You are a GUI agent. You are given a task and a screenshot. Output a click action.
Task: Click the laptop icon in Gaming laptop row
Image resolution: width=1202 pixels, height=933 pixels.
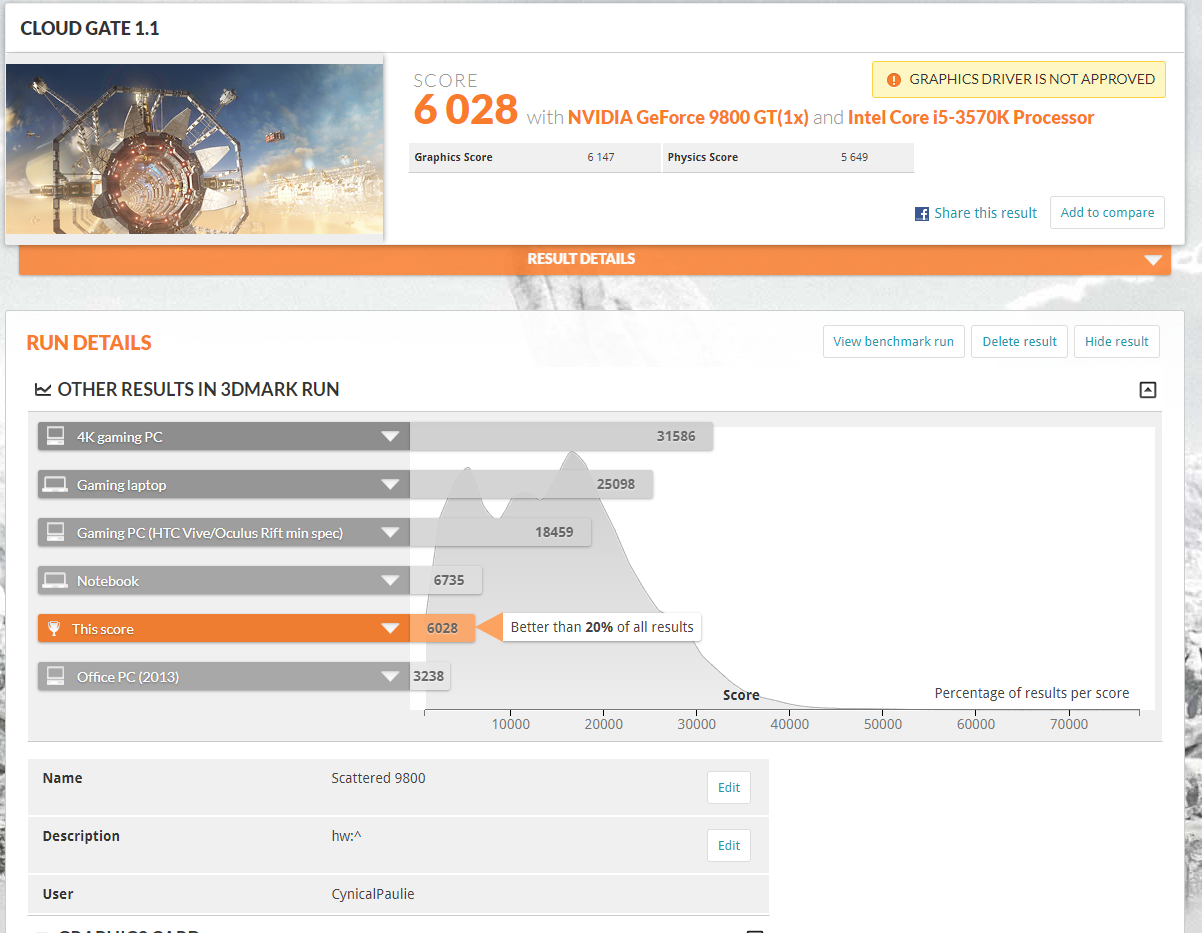[56, 485]
